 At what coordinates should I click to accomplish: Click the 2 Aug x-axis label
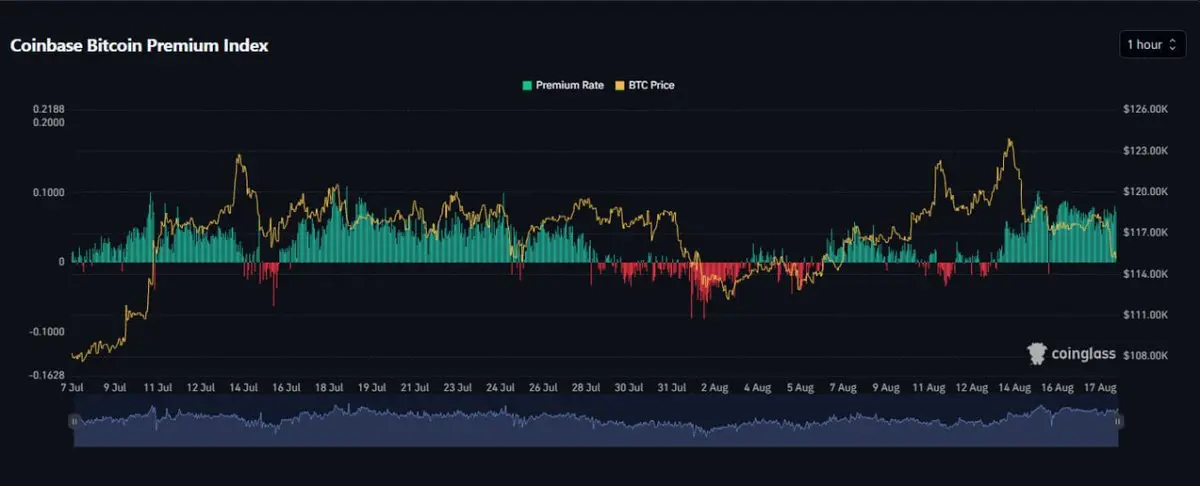tap(715, 386)
